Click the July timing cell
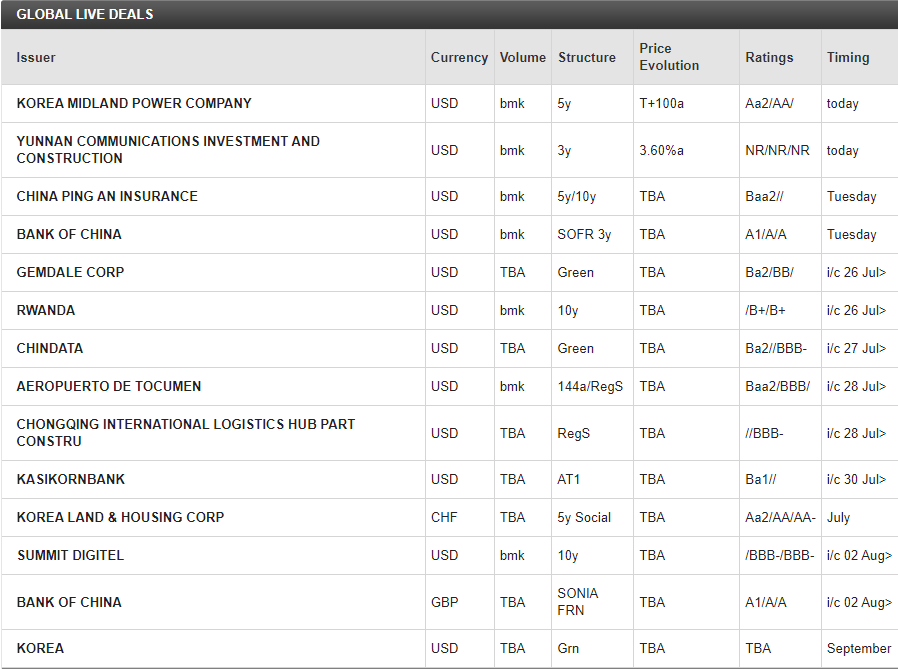The width and height of the screenshot is (898, 669). click(x=838, y=517)
